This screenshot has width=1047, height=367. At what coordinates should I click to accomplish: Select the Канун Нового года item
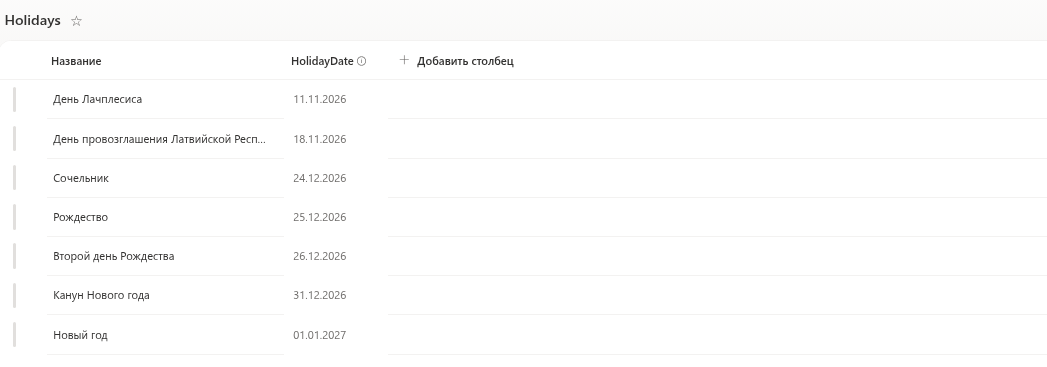(101, 295)
